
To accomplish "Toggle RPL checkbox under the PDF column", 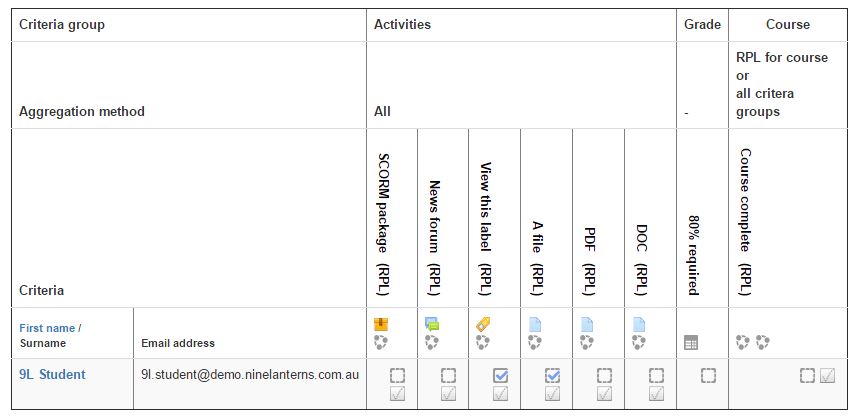I will (x=604, y=394).
